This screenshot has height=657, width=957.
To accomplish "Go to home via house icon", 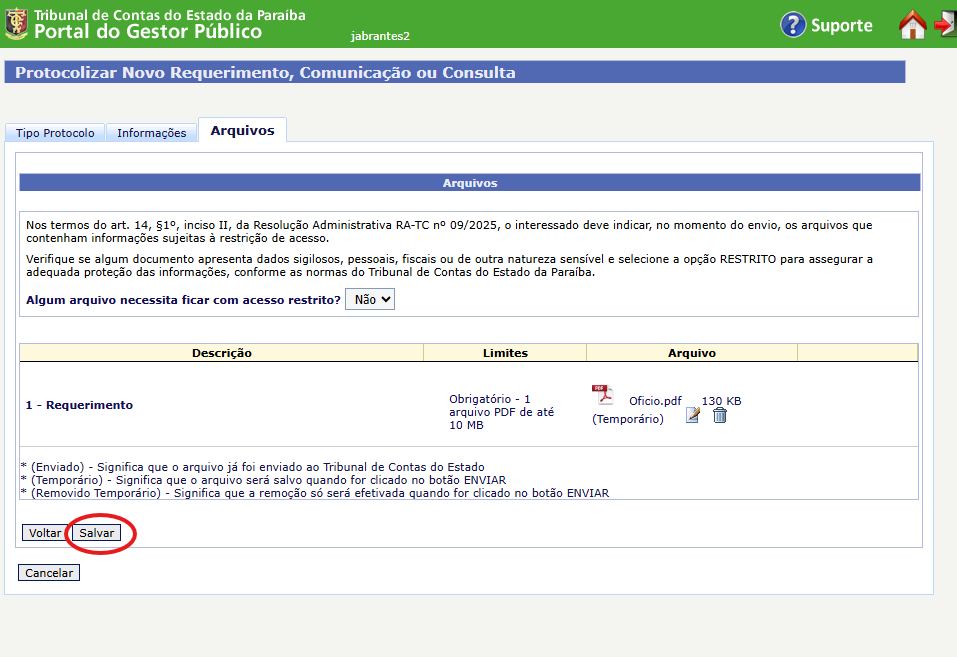I will tap(912, 24).
